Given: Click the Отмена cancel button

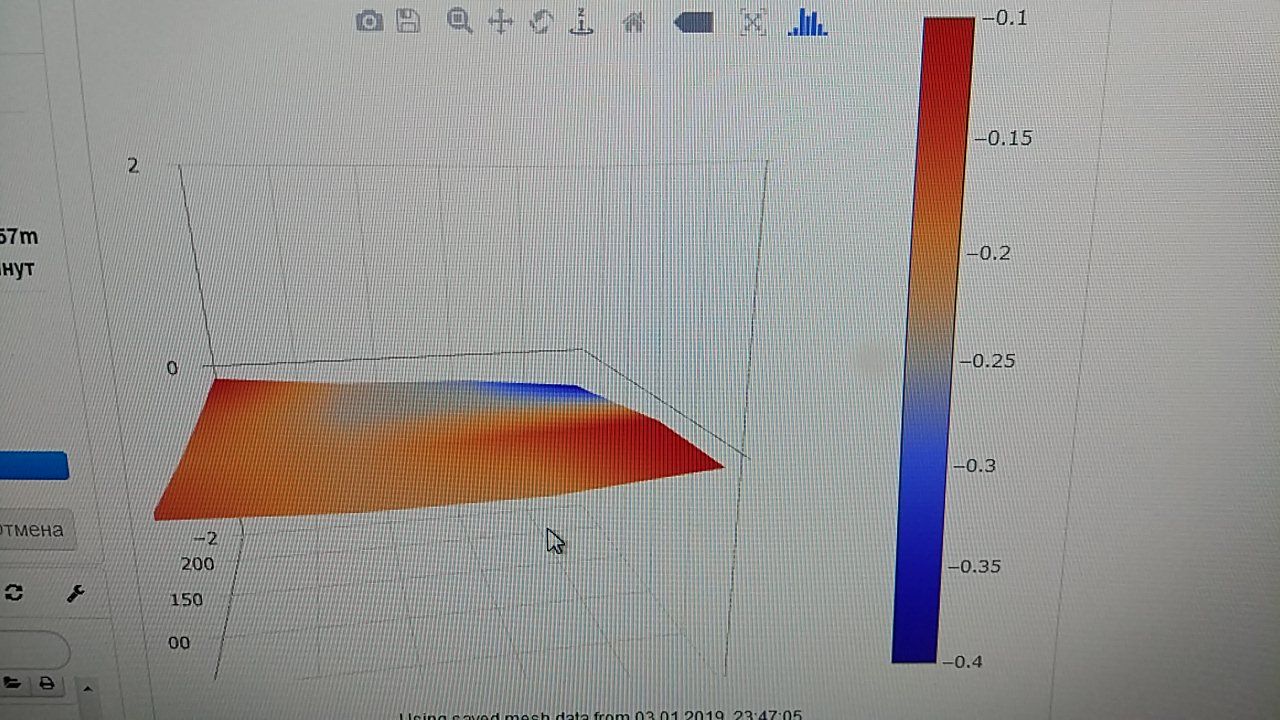Looking at the screenshot, I should point(35,530).
